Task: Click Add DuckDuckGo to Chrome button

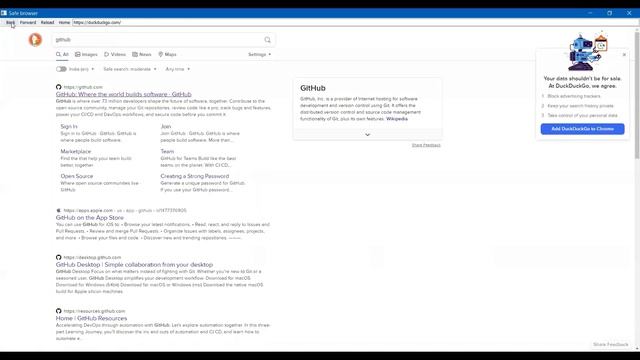Action: (582, 129)
